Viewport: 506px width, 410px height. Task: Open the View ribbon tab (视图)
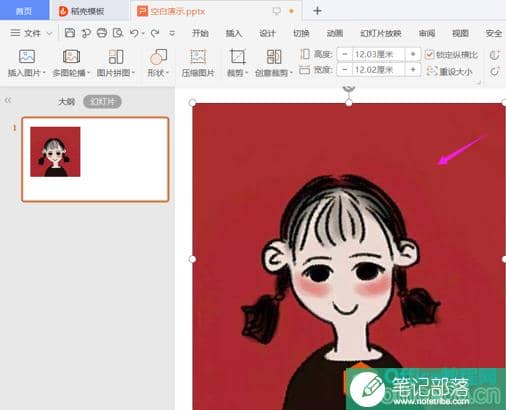pos(460,33)
